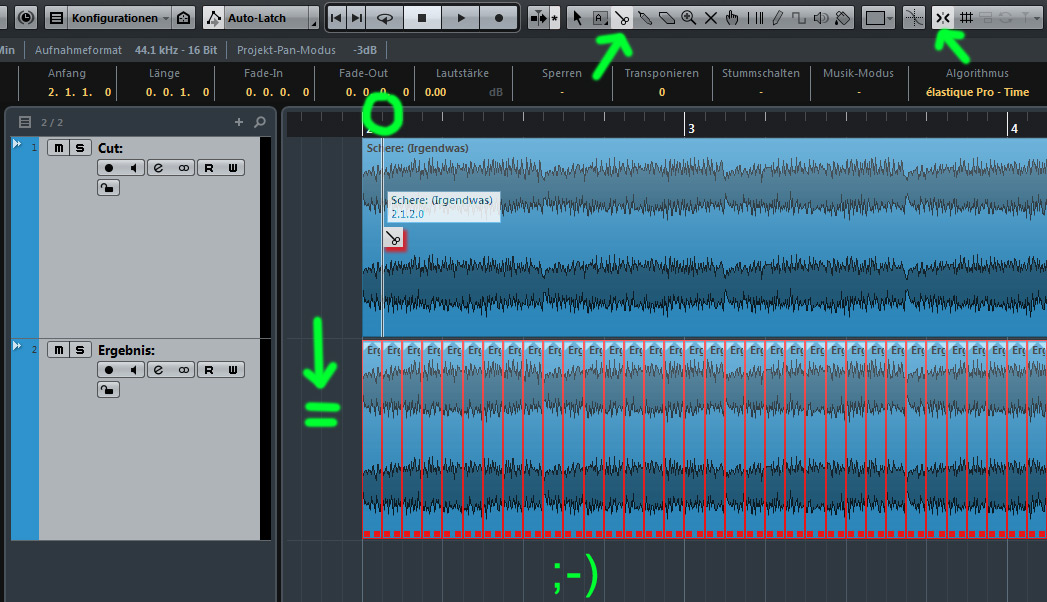Open track list settings icon next to 2 / 2
The height and width of the screenshot is (602, 1047).
[x=25, y=122]
